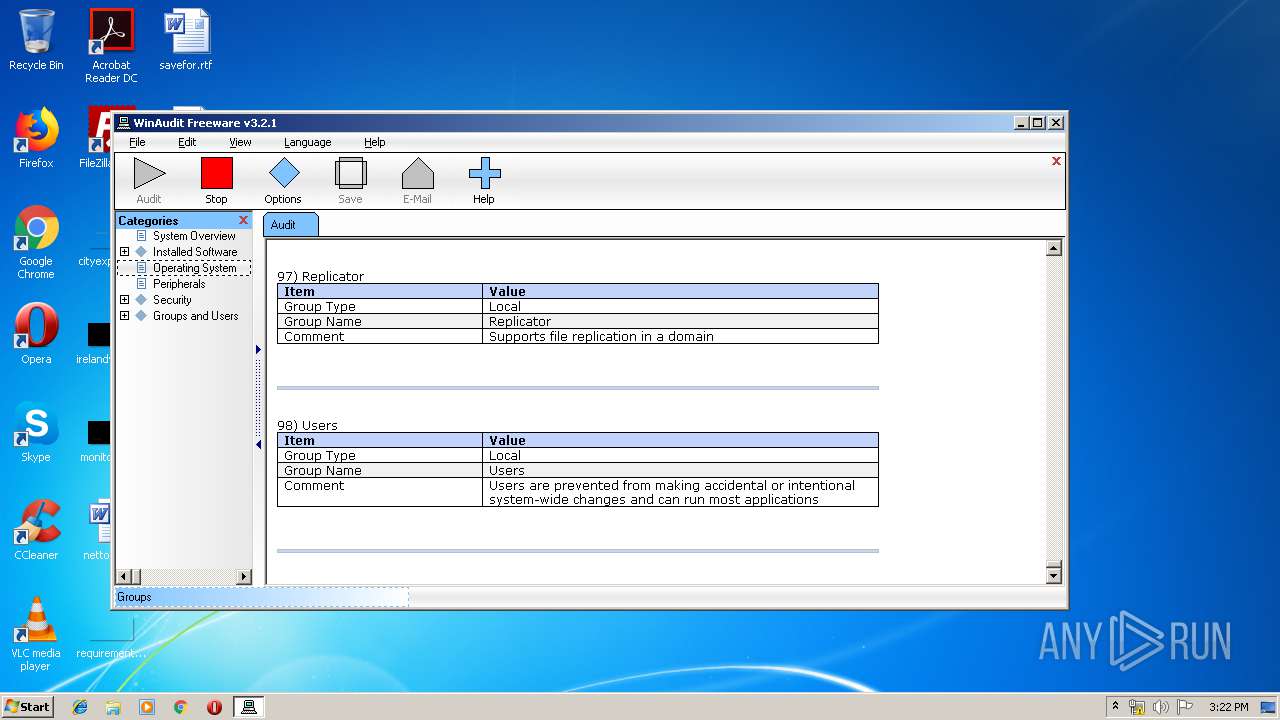Click splitter left-pointing arrow
The height and width of the screenshot is (720, 1280).
click(258, 445)
